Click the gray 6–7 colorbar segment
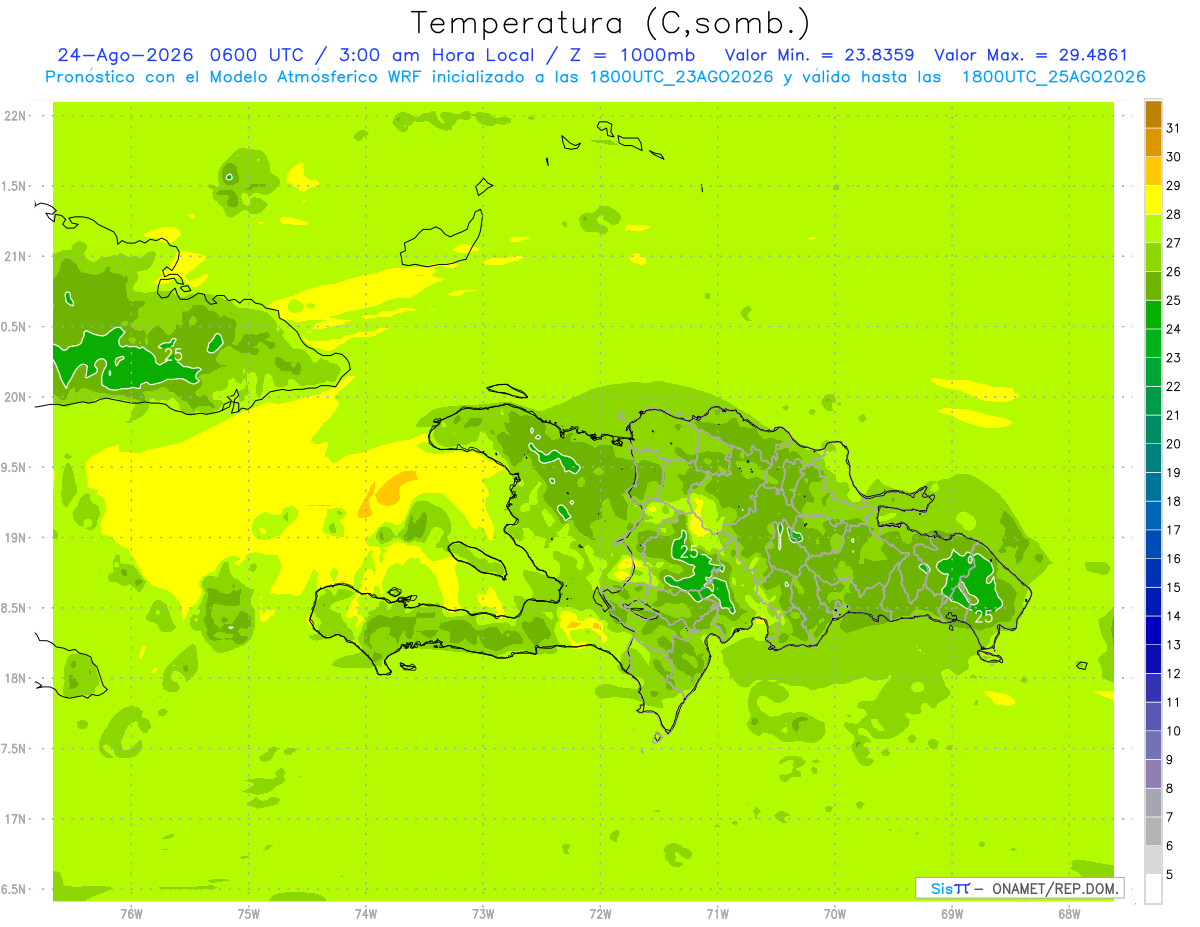The height and width of the screenshot is (927, 1200). tap(1153, 831)
